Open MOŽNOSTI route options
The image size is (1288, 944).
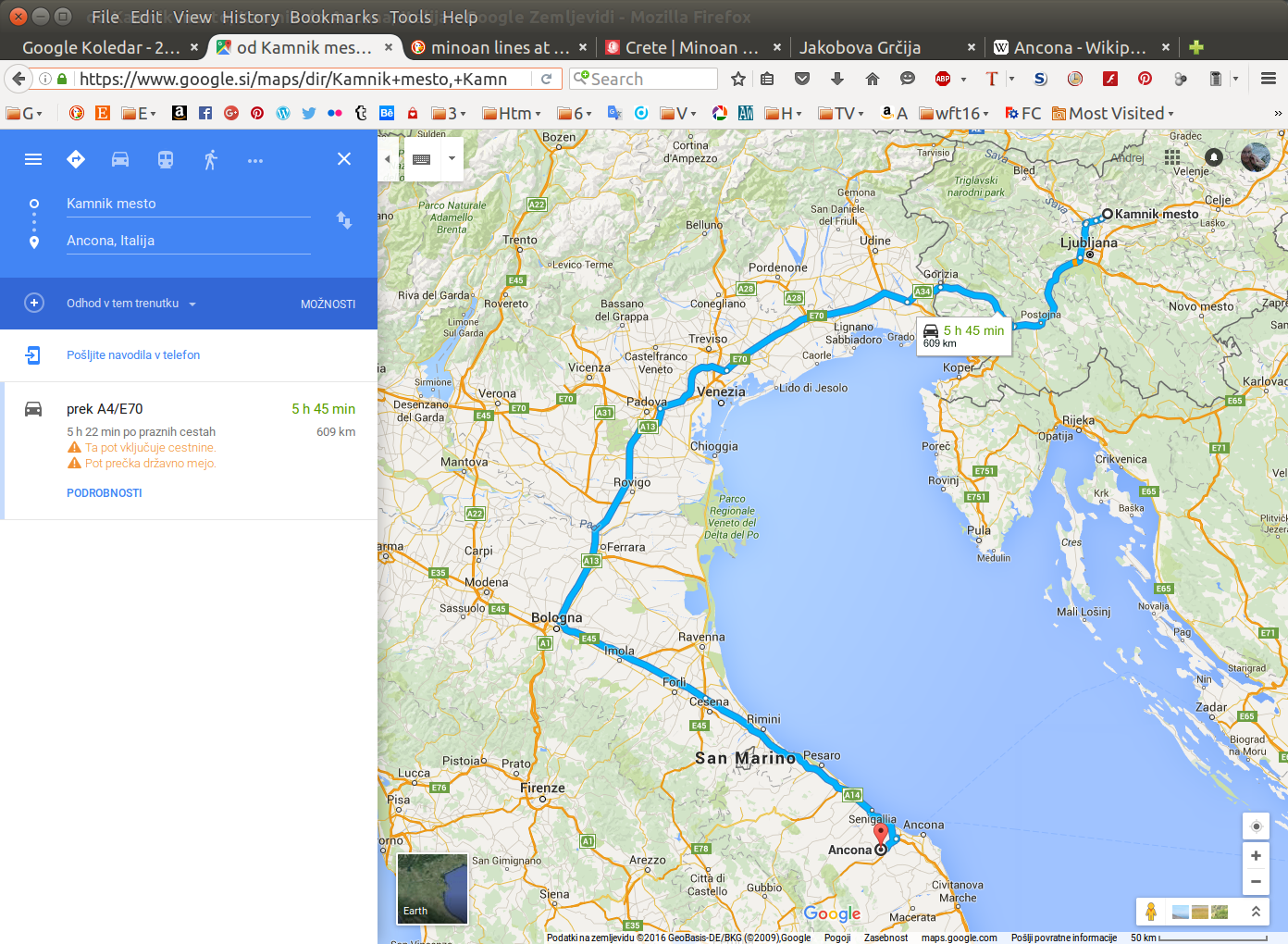pyautogui.click(x=328, y=304)
